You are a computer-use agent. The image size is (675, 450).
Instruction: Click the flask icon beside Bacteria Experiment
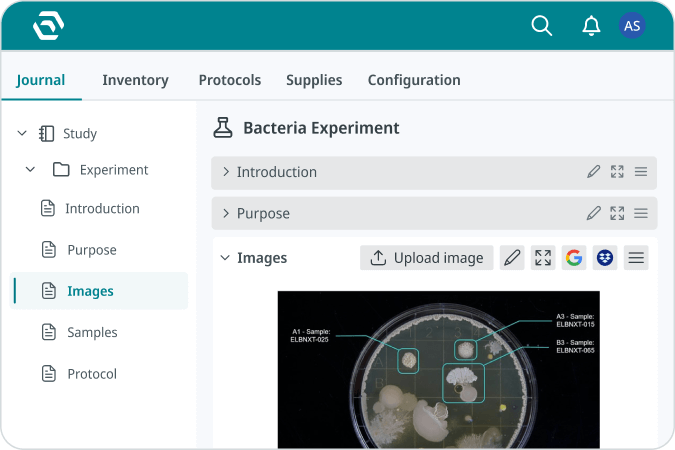pos(223,127)
